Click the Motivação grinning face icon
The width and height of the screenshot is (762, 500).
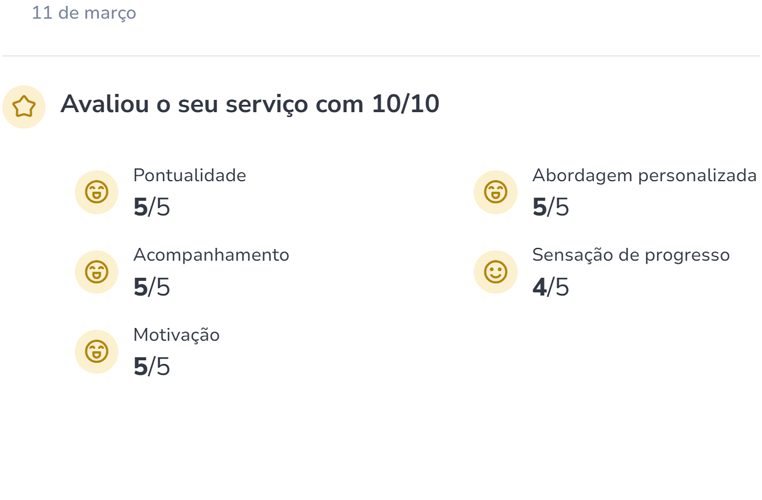(x=97, y=351)
